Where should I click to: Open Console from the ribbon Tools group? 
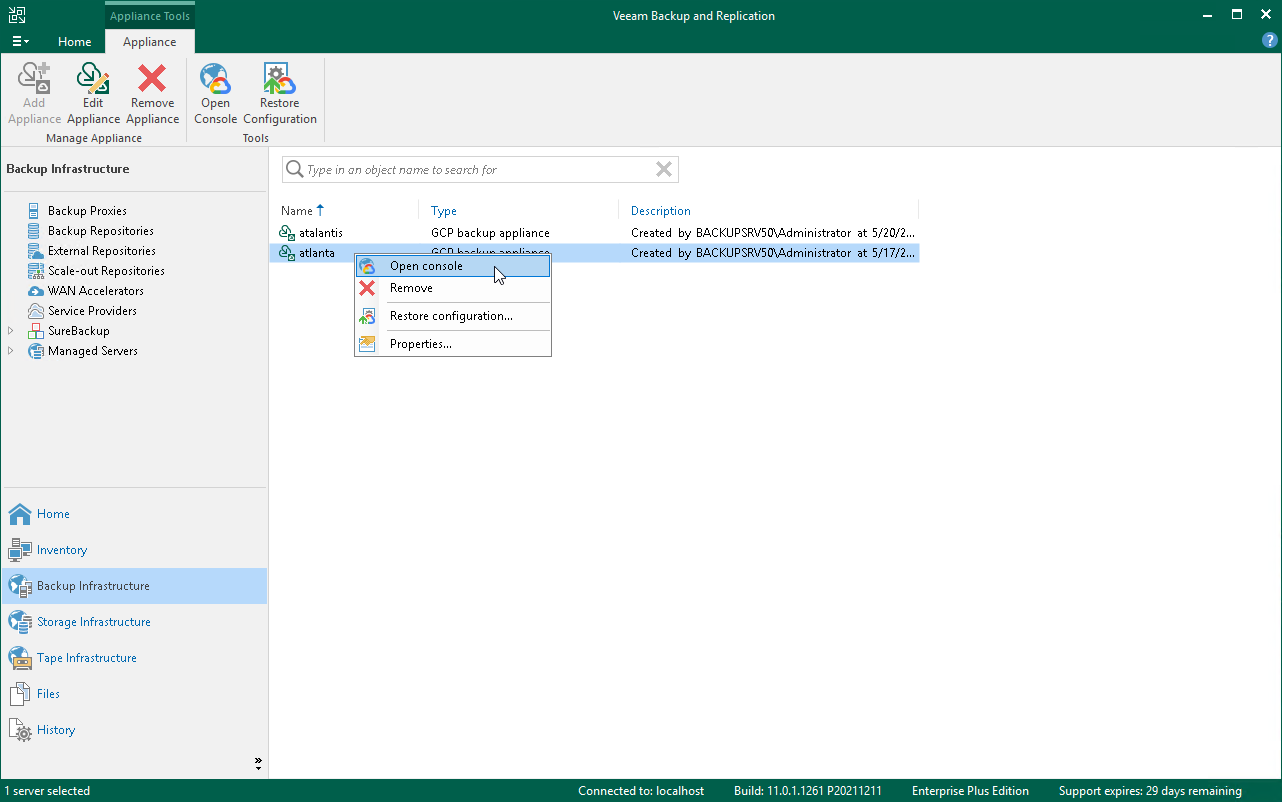click(x=215, y=94)
